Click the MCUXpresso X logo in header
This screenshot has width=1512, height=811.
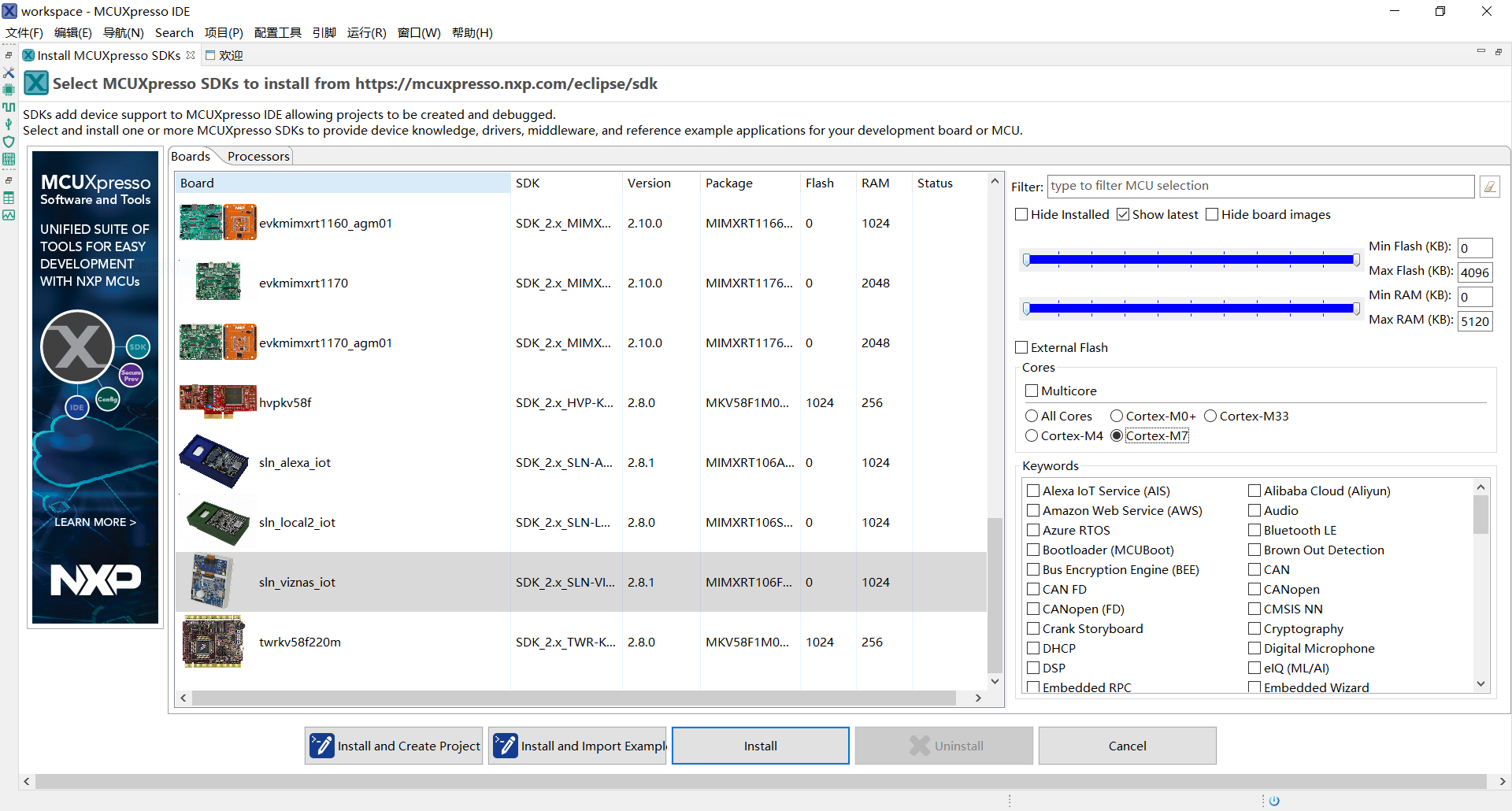pyautogui.click(x=36, y=83)
